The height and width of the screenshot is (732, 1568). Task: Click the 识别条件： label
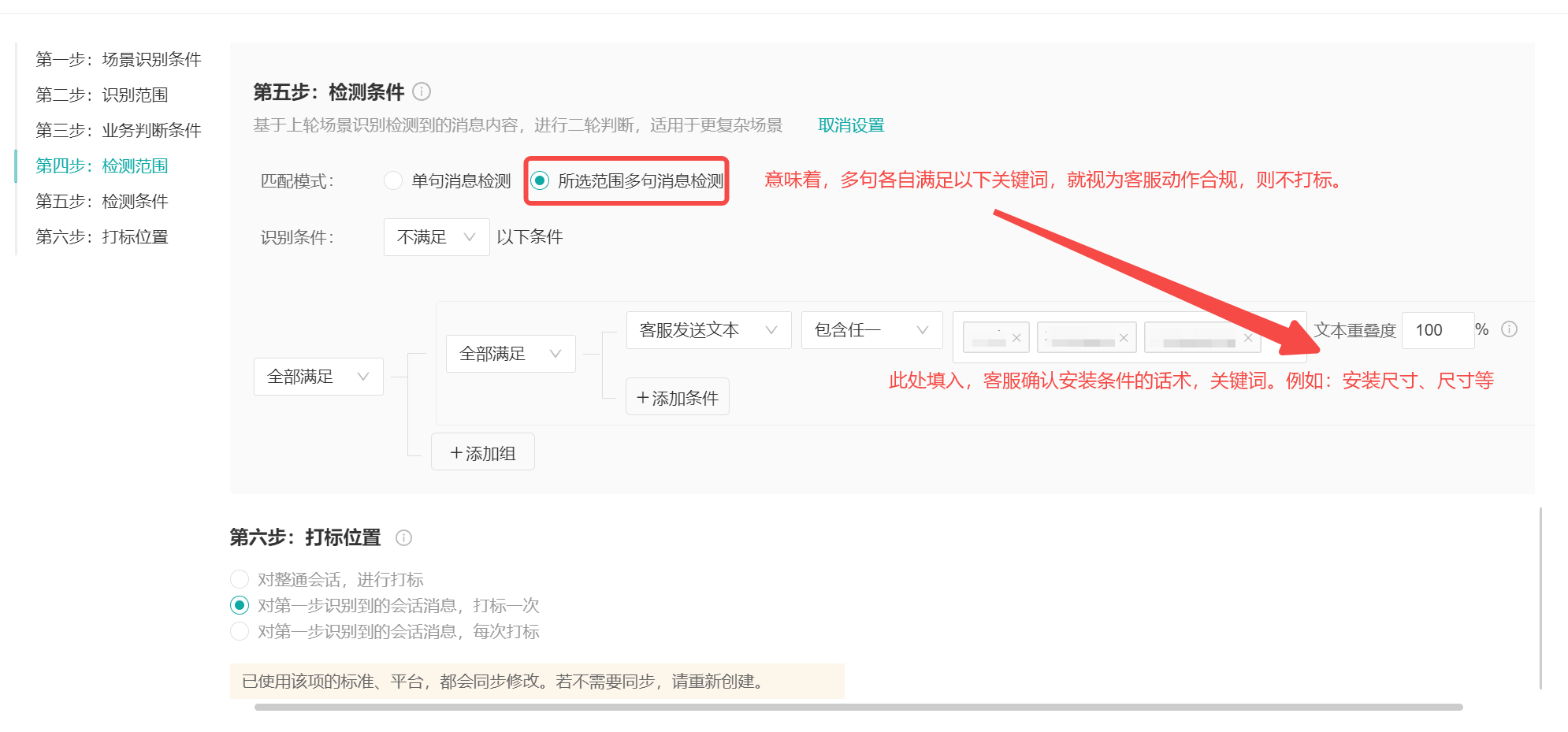click(x=298, y=238)
